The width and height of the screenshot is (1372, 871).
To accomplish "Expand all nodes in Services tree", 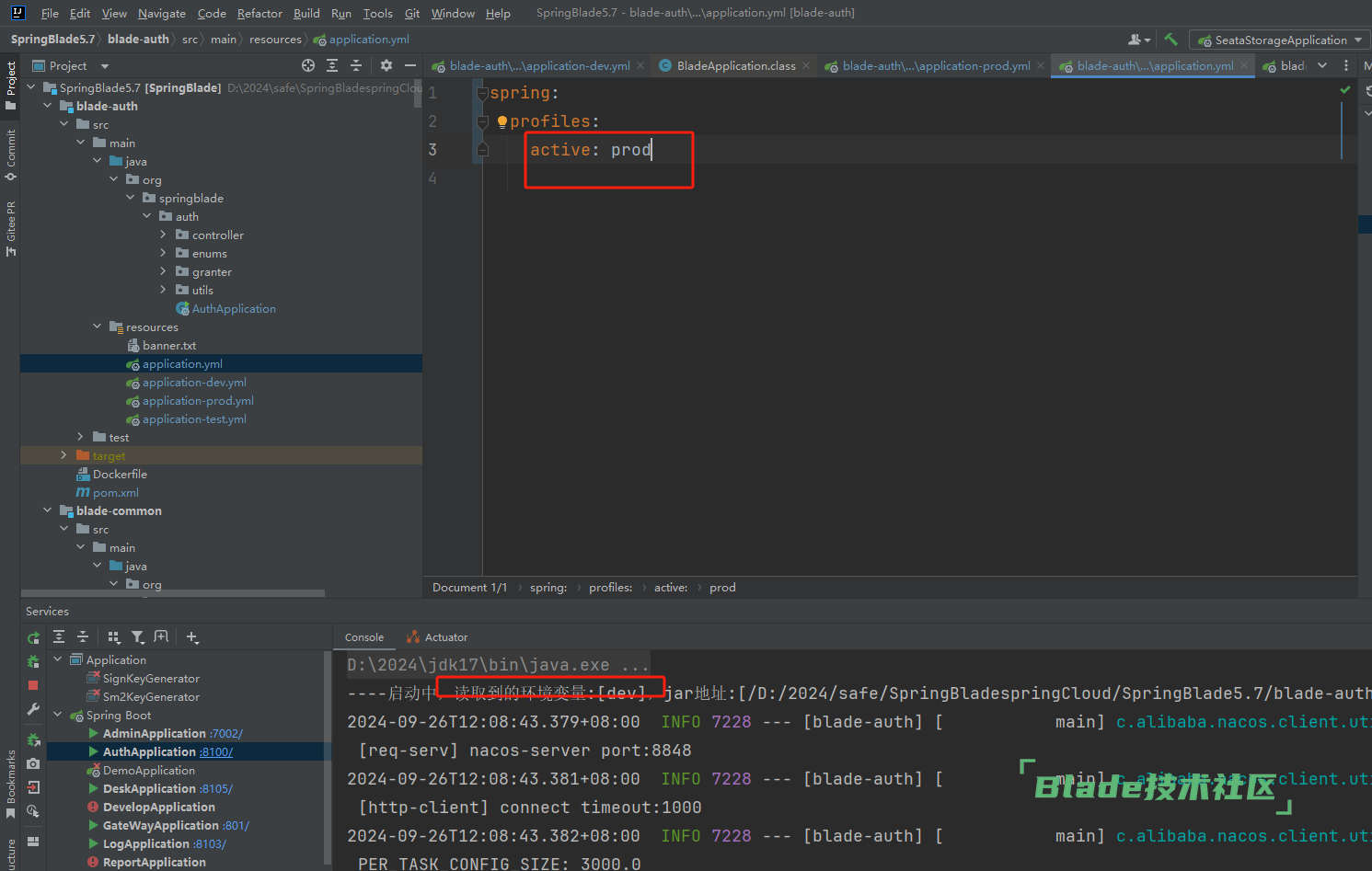I will pyautogui.click(x=59, y=636).
